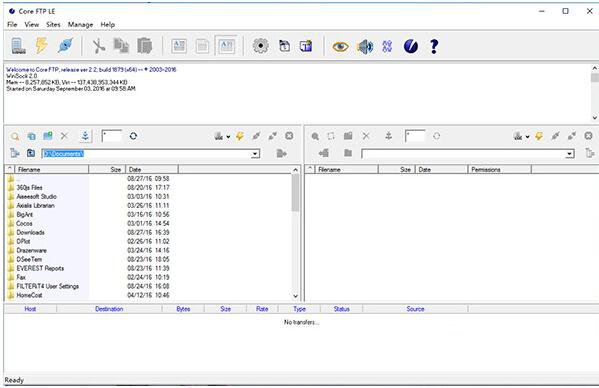Click the blue Core FTP globe logo icon
The image size is (599, 388).
[x=411, y=47]
